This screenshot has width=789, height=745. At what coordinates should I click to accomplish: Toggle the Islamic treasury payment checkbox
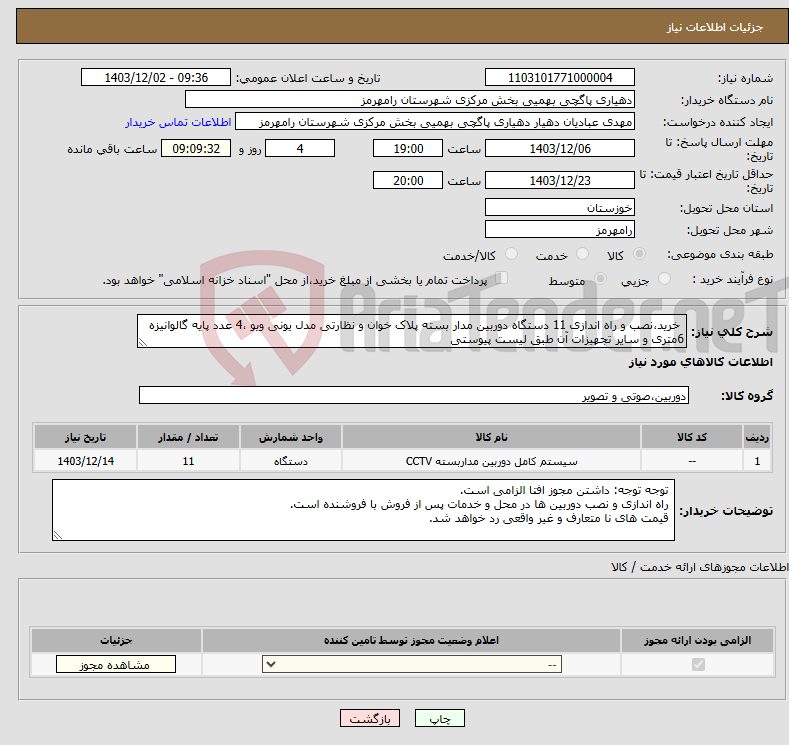[x=502, y=278]
